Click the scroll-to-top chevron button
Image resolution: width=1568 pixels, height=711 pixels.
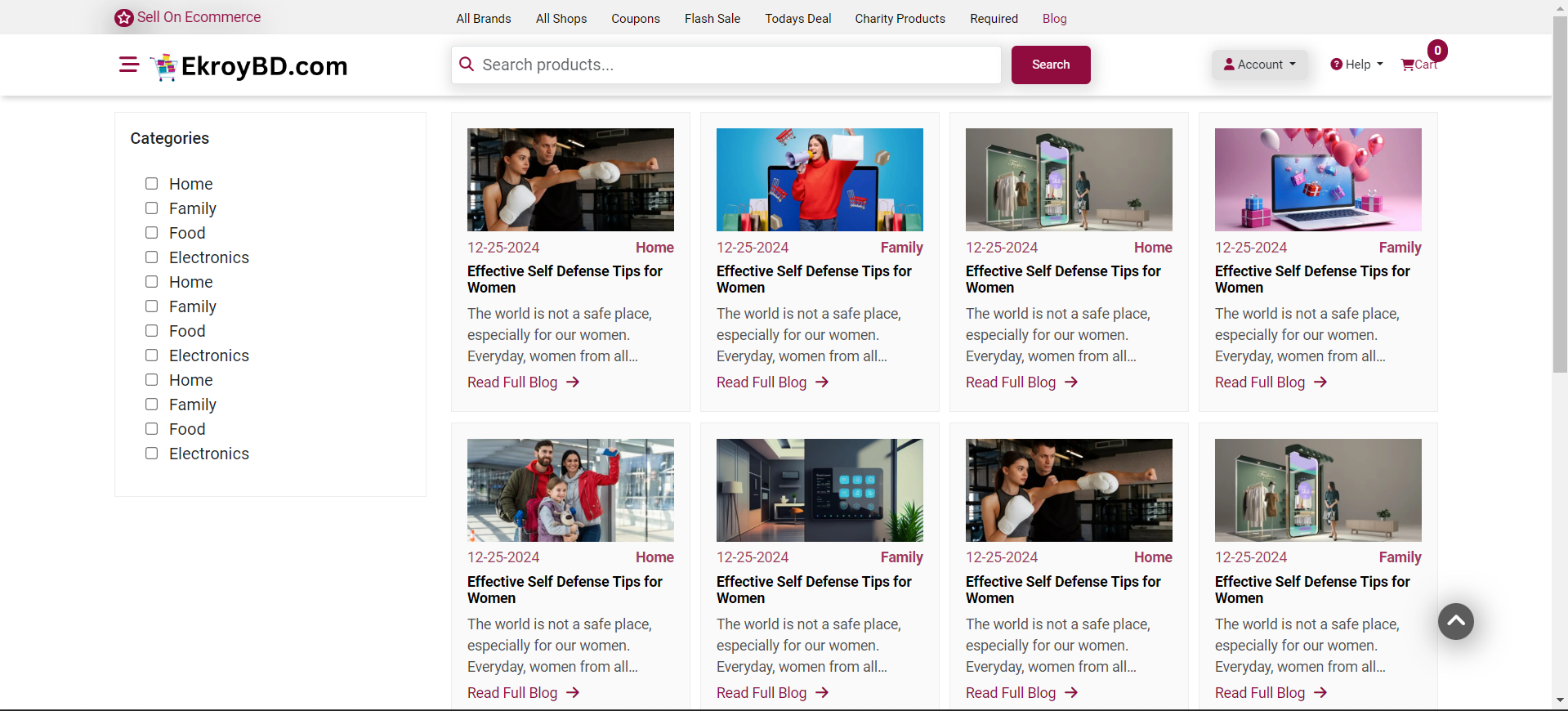tap(1455, 621)
